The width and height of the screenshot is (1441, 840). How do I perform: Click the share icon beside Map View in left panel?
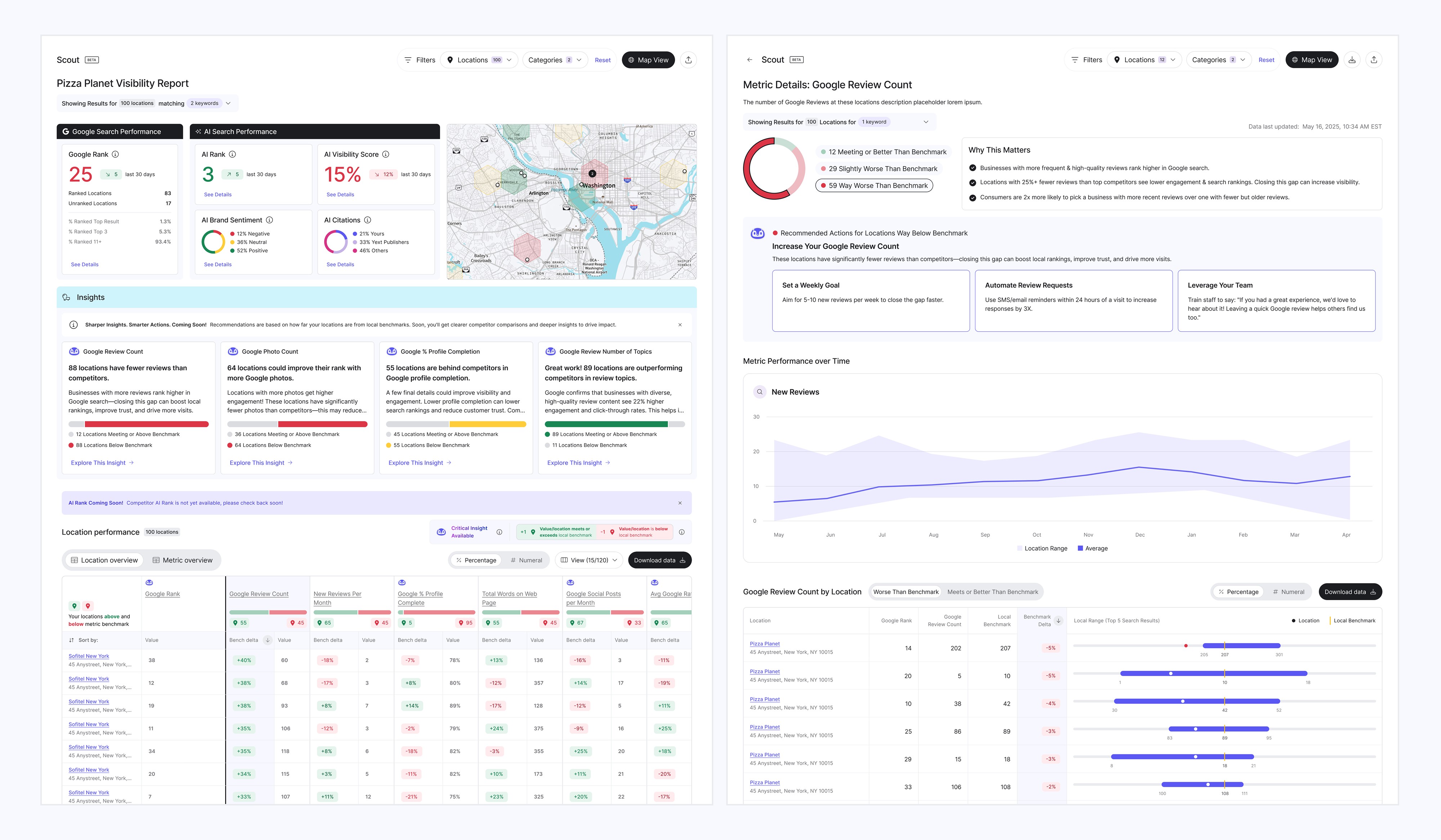pos(688,60)
